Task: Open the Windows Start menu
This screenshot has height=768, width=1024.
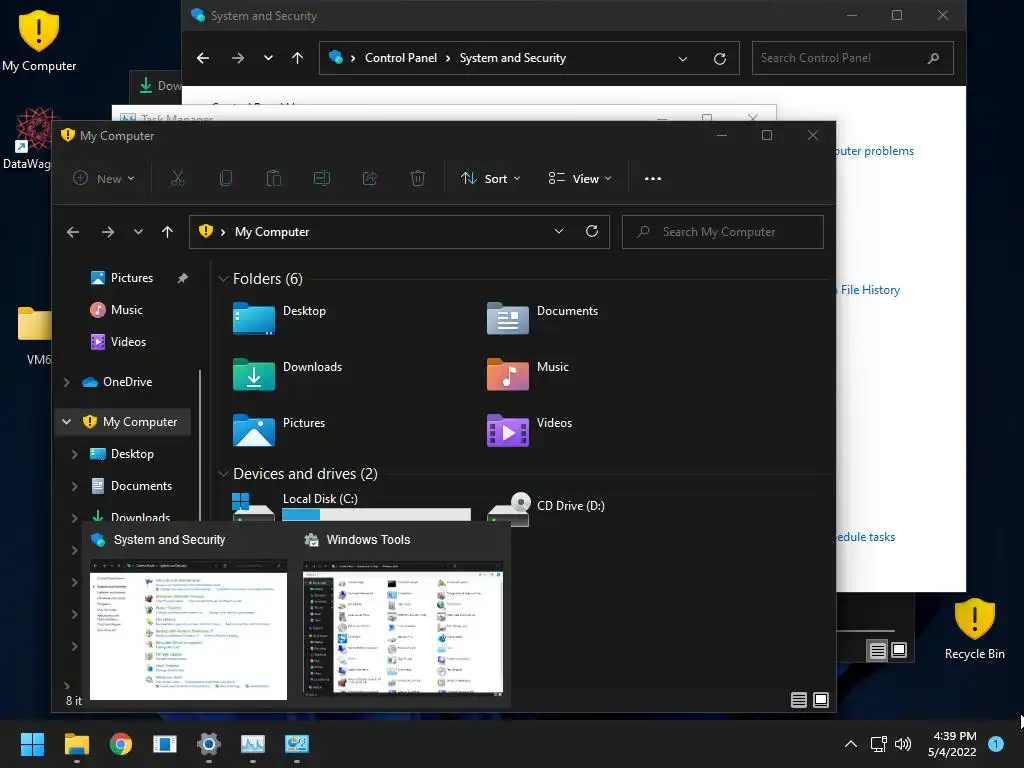Action: click(32, 744)
